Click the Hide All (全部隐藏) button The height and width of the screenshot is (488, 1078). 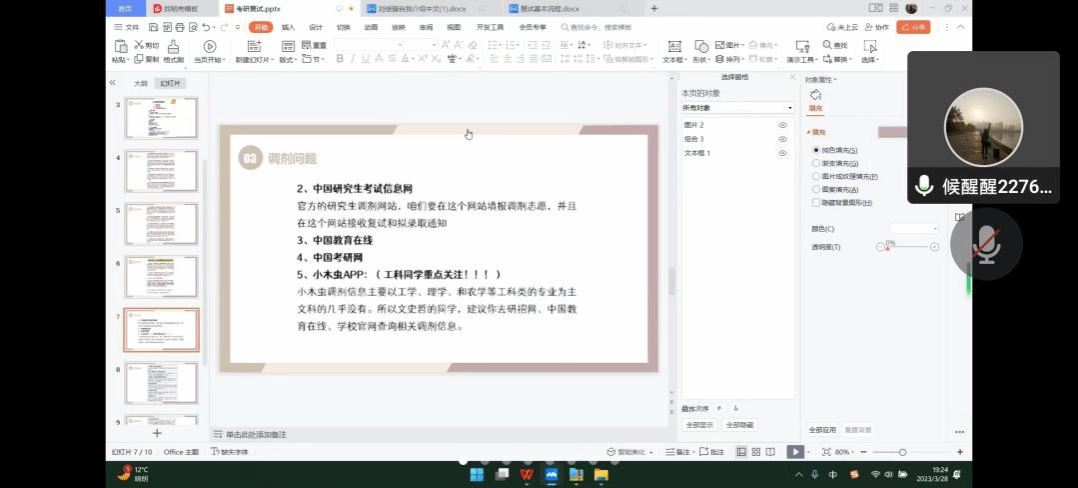740,425
